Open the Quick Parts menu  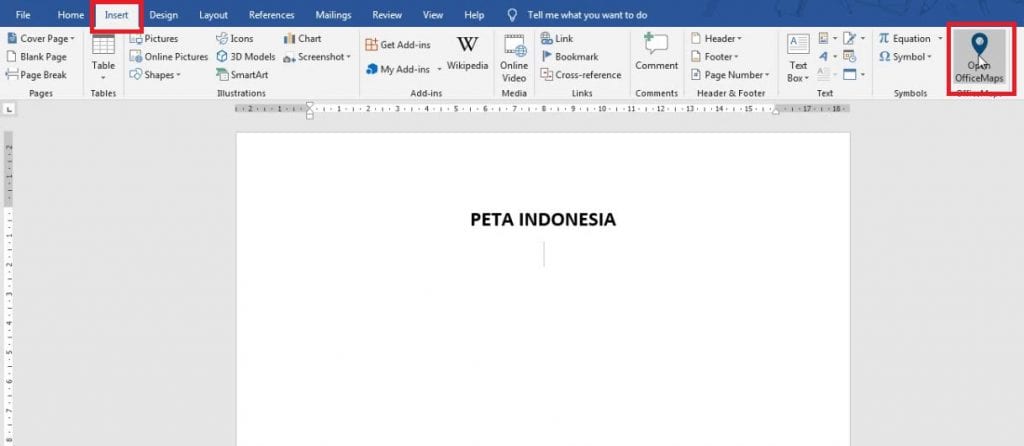click(x=827, y=39)
